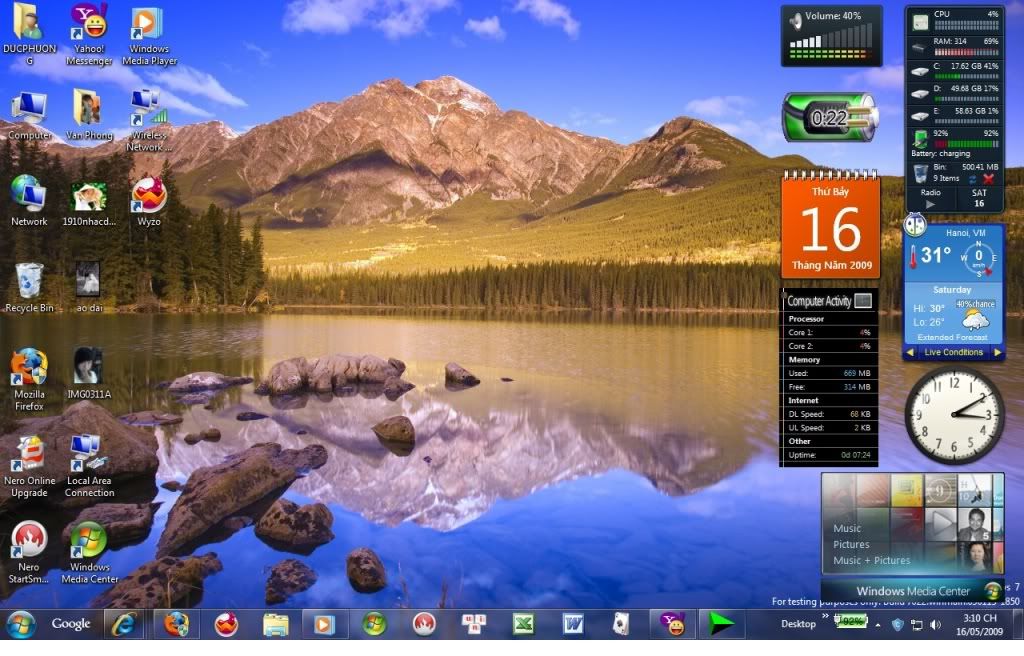1024x656 pixels.
Task: Empty the Bin with the red X
Action: click(x=989, y=179)
